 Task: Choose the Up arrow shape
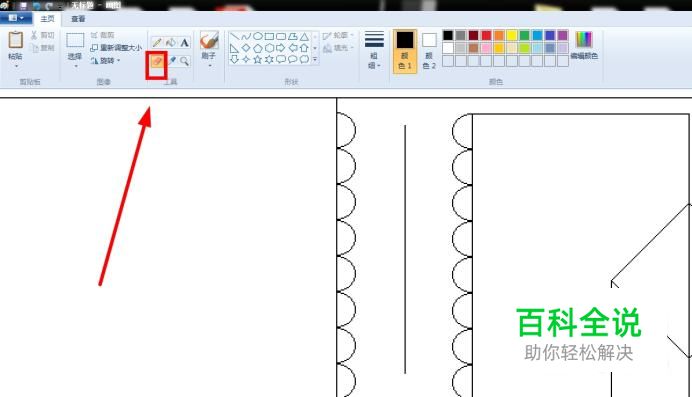pyautogui.click(x=304, y=48)
